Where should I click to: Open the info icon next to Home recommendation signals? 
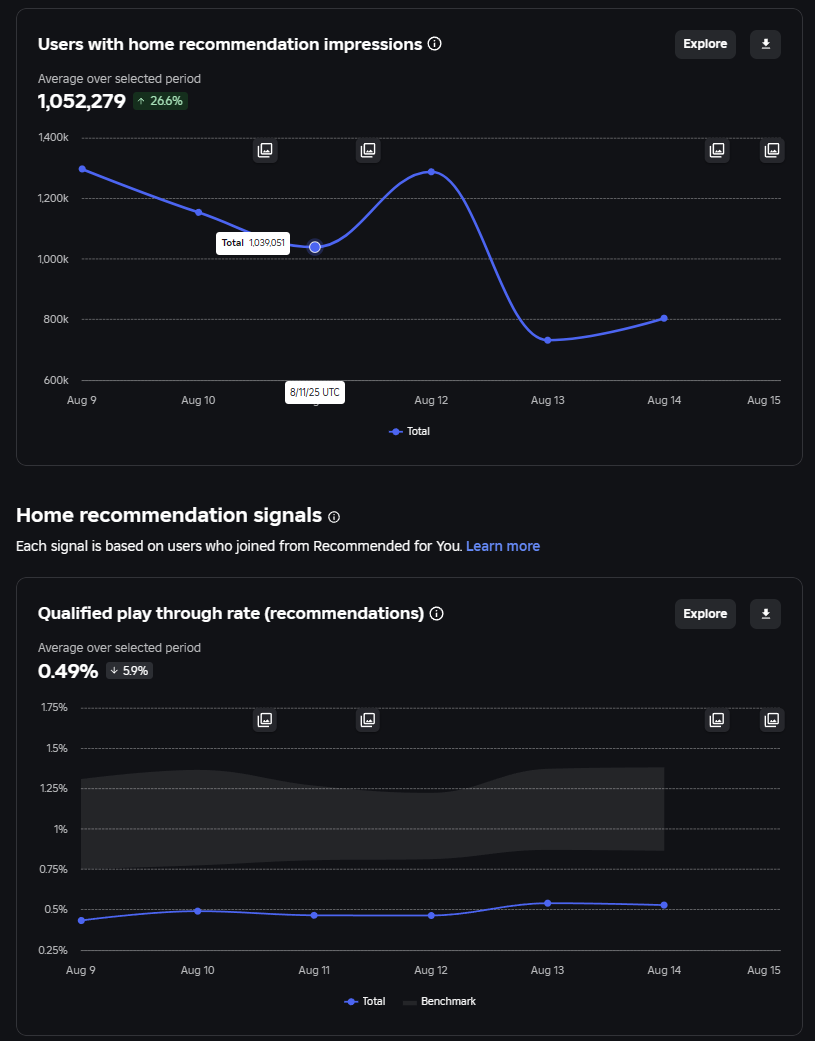[334, 517]
